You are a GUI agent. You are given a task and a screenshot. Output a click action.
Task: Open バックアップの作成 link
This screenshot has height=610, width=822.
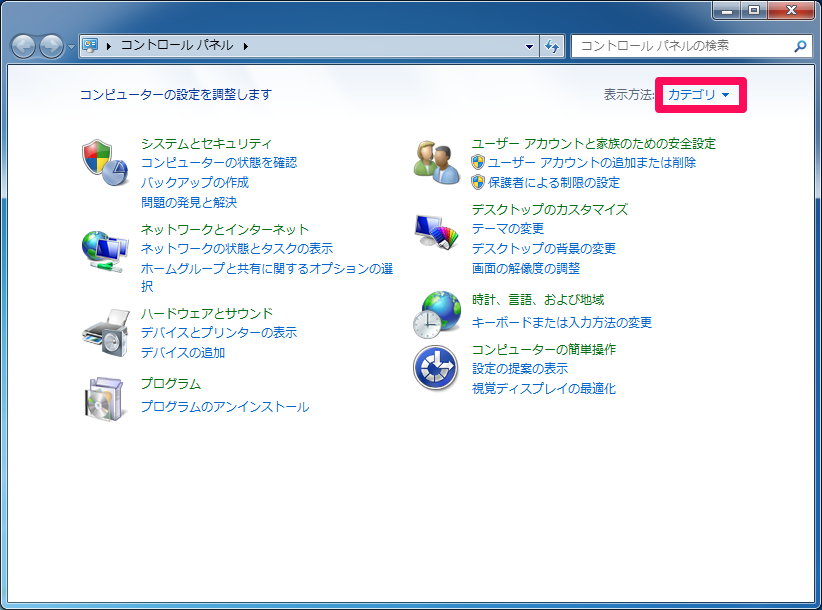coord(195,183)
